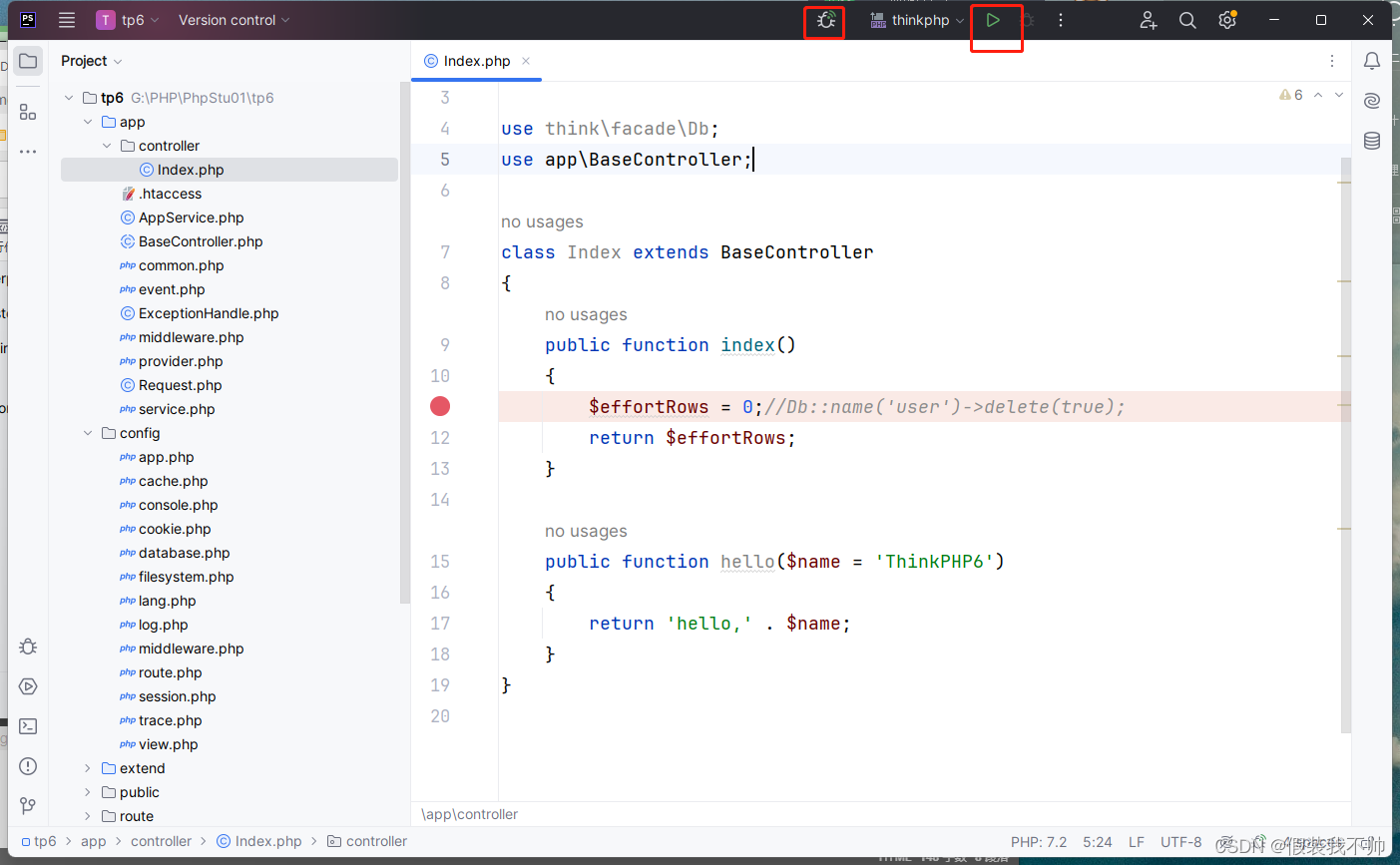1400x865 pixels.
Task: Click app breadcrumb in navigation bar
Action: (x=94, y=841)
